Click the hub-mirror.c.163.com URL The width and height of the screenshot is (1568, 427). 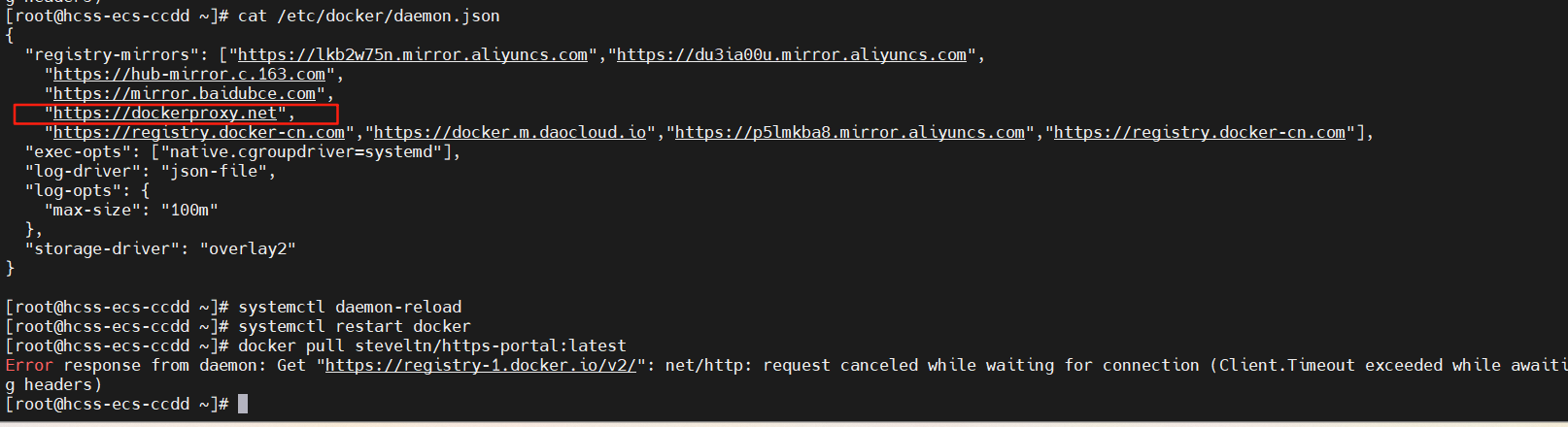pos(189,75)
